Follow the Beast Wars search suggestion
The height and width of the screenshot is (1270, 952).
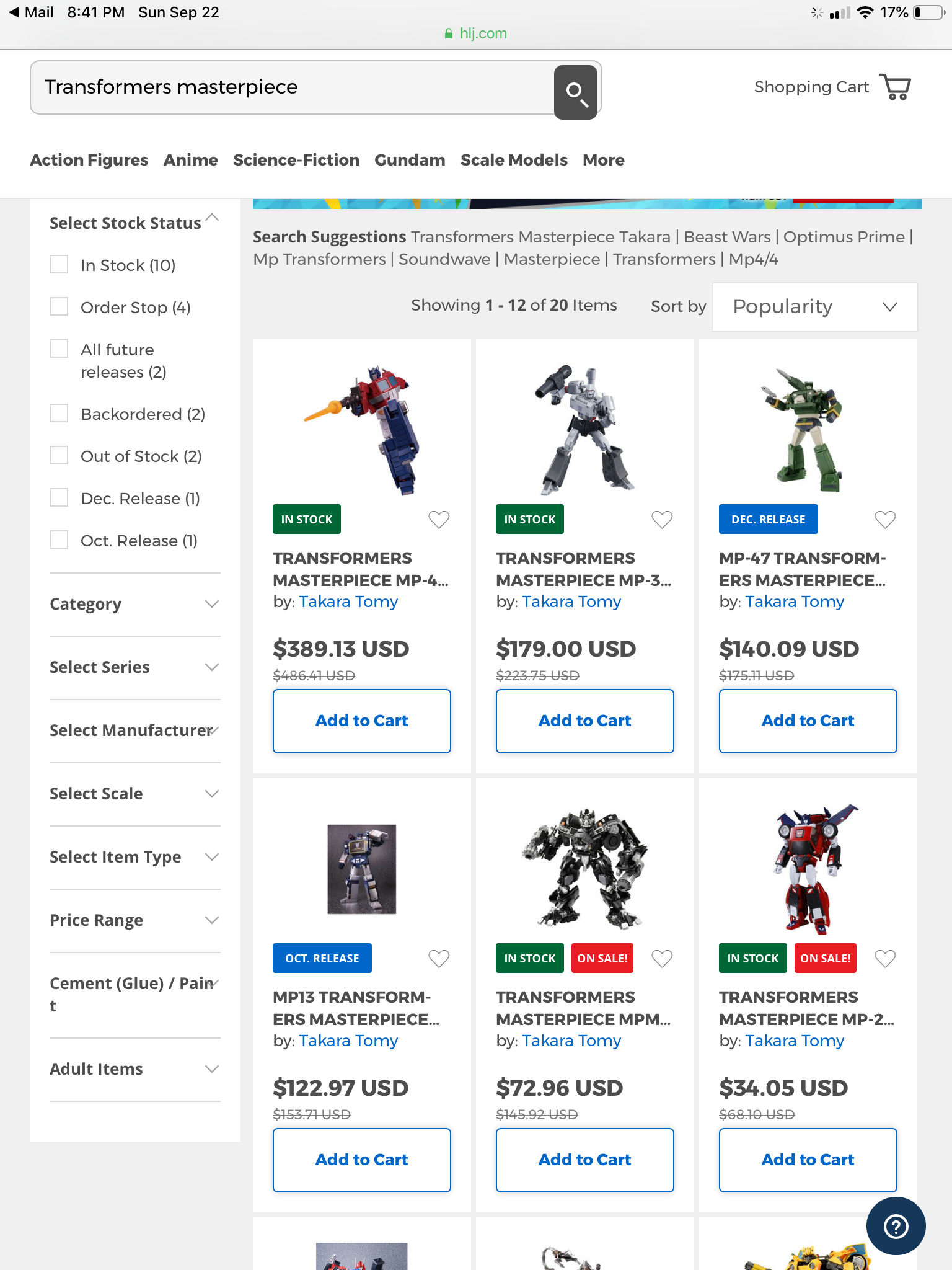pyautogui.click(x=727, y=237)
